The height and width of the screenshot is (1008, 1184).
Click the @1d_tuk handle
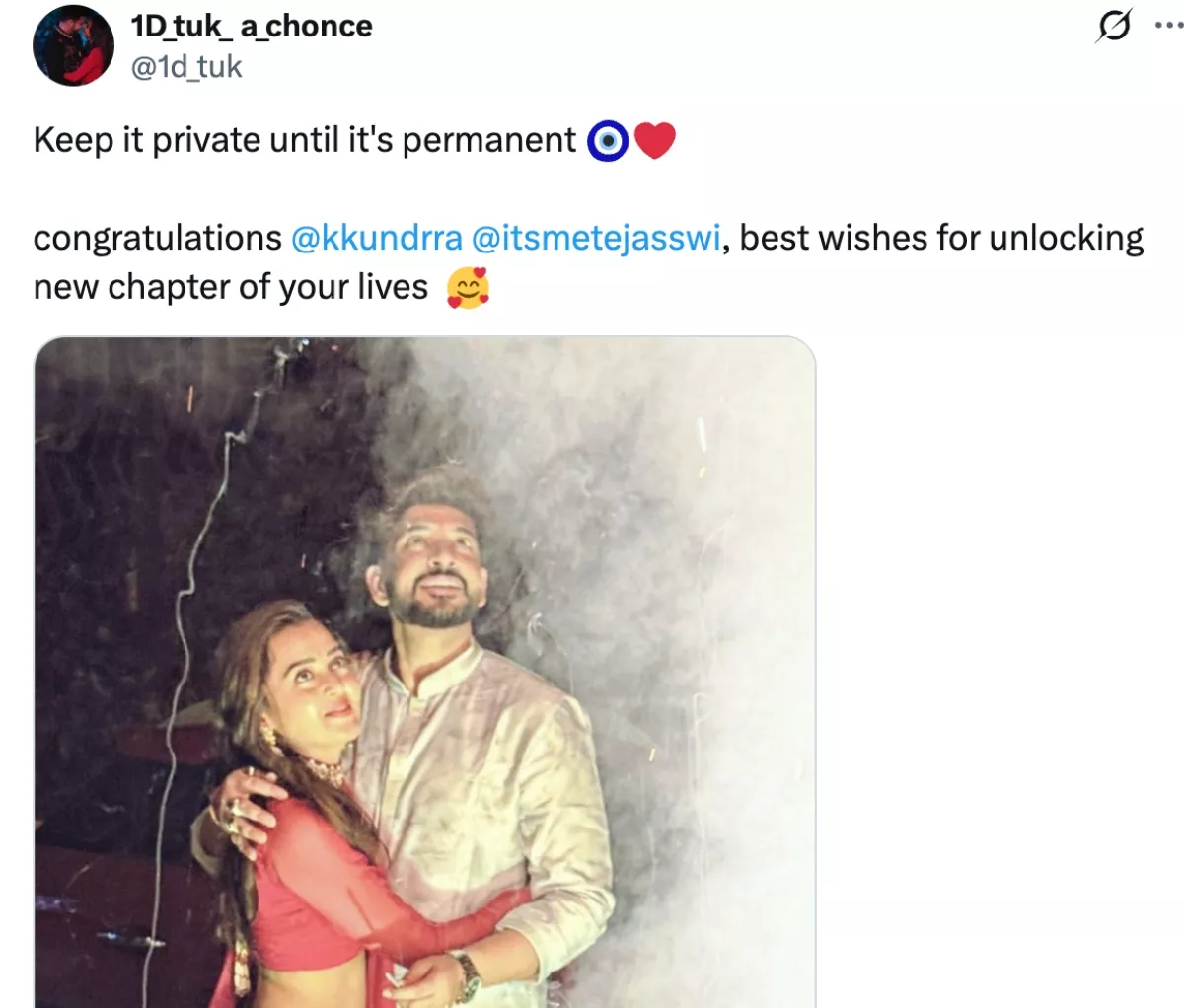point(186,67)
